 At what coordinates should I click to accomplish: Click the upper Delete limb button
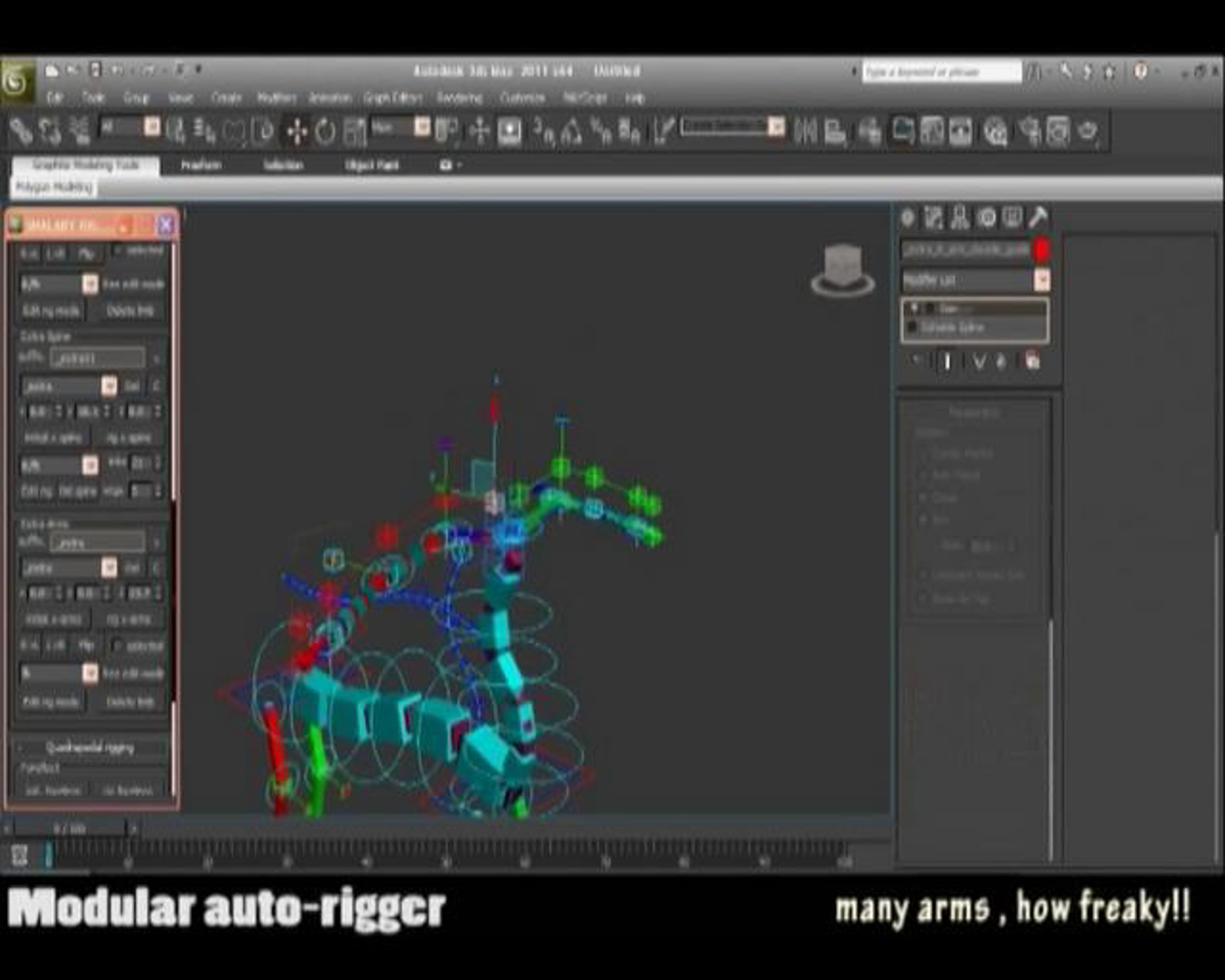[130, 311]
